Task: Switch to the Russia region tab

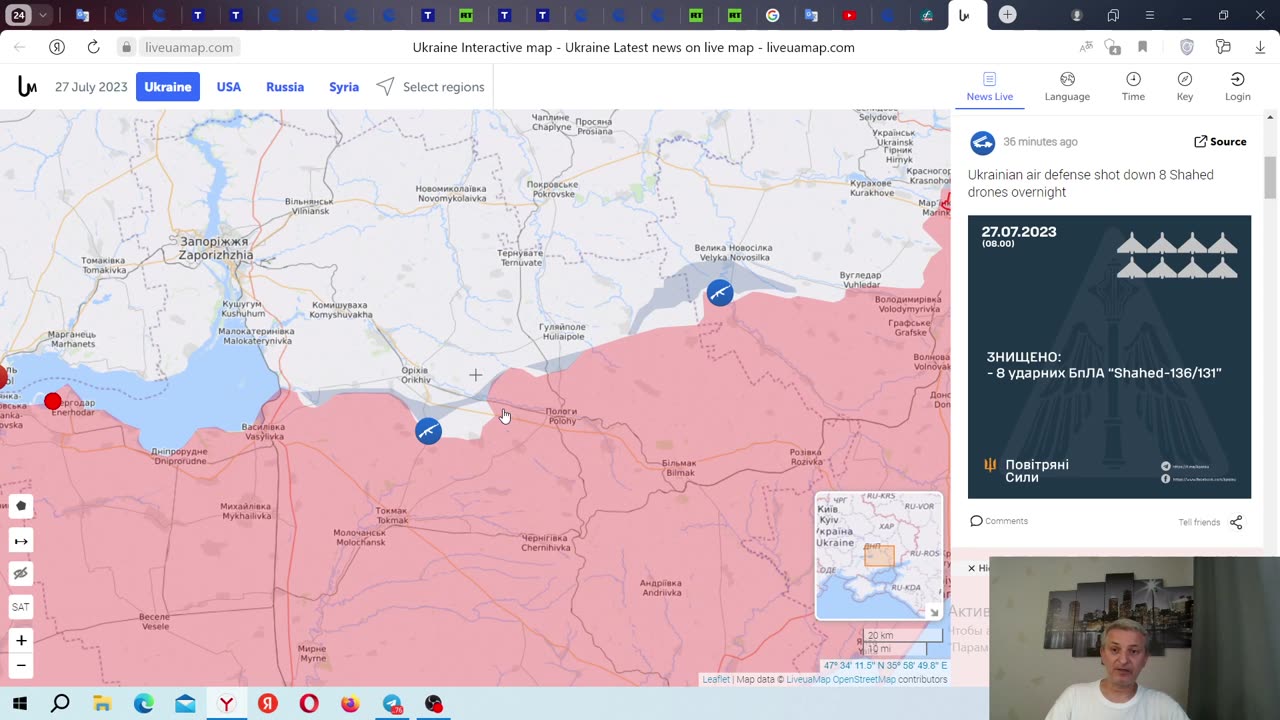Action: (x=285, y=87)
